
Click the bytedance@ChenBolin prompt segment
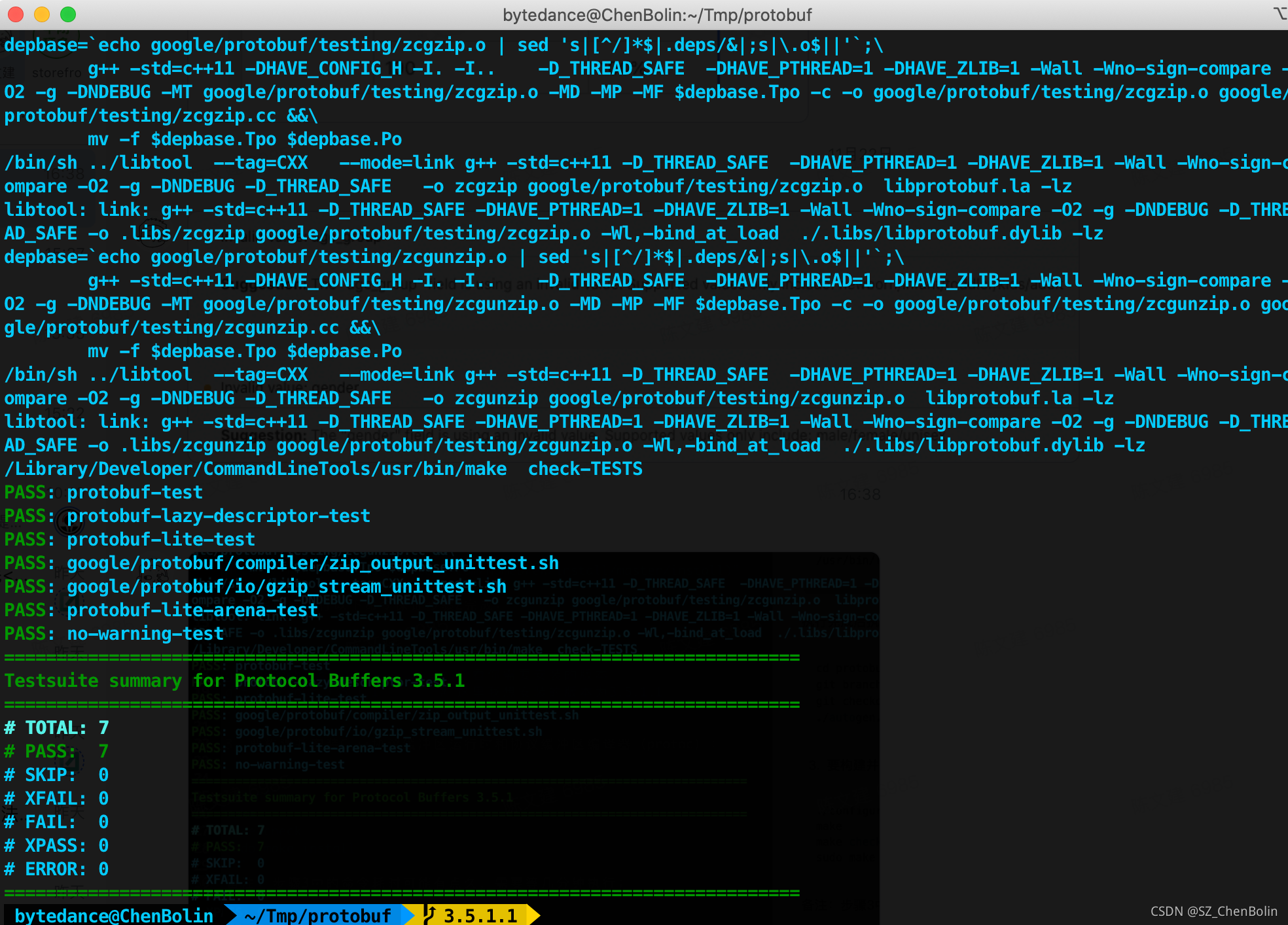click(x=114, y=915)
